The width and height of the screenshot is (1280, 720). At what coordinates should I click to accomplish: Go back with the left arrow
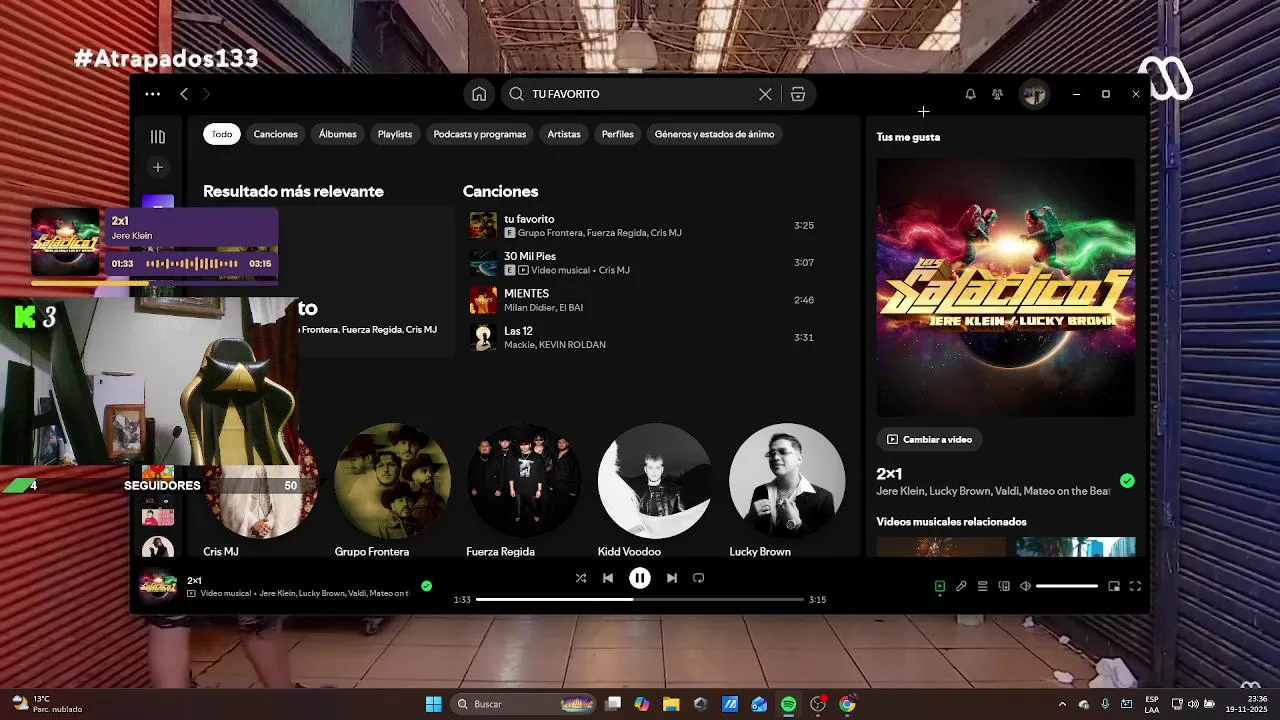184,94
